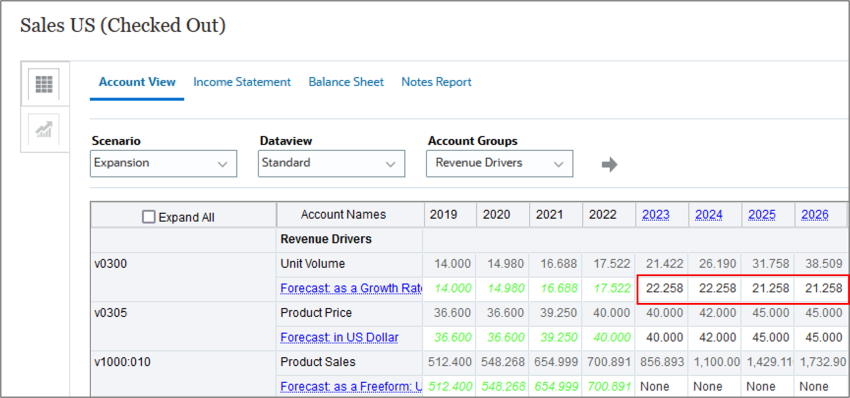Switch to the Balance Sheet tab

(x=346, y=82)
